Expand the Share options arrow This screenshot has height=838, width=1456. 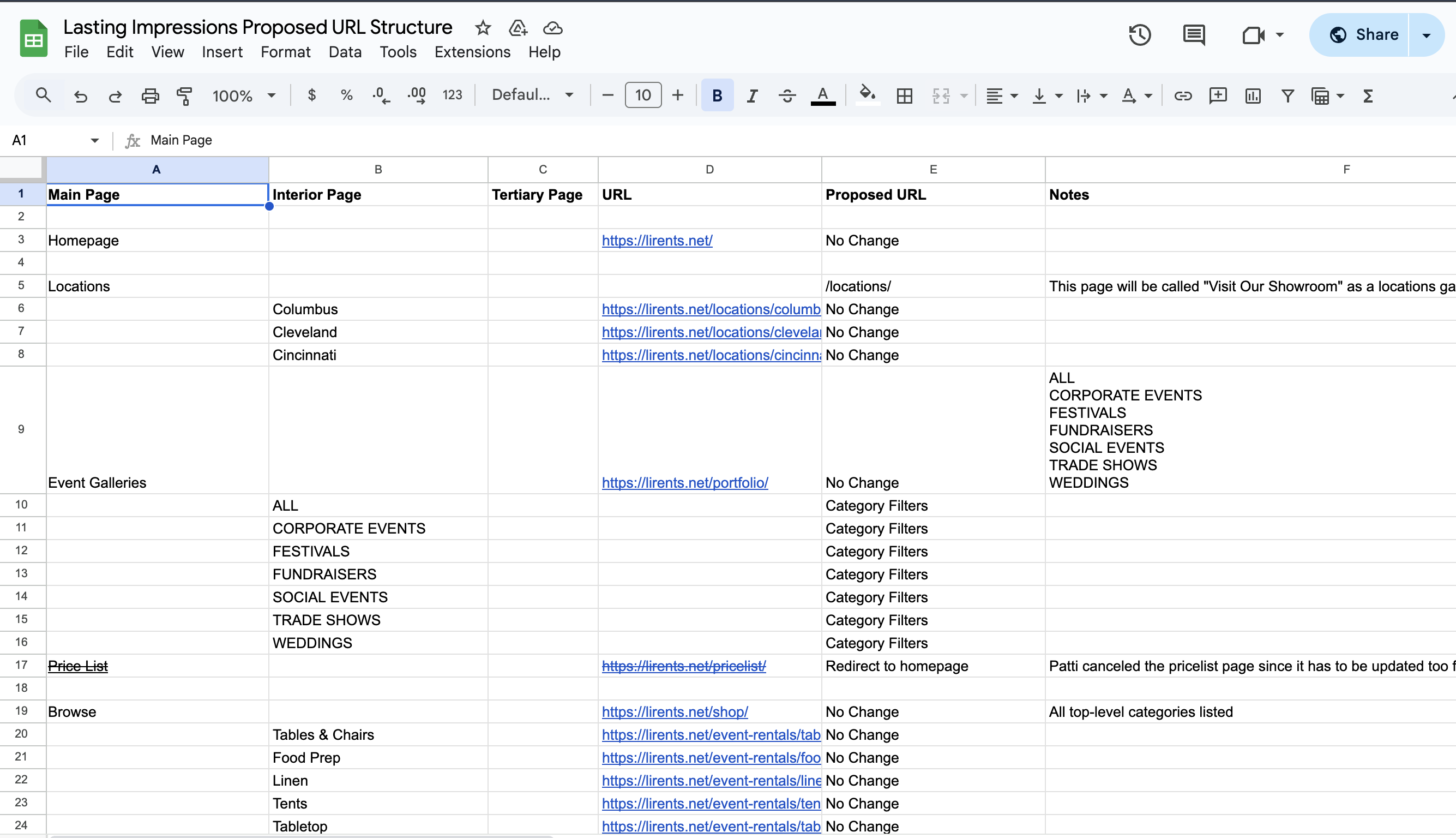1427,35
